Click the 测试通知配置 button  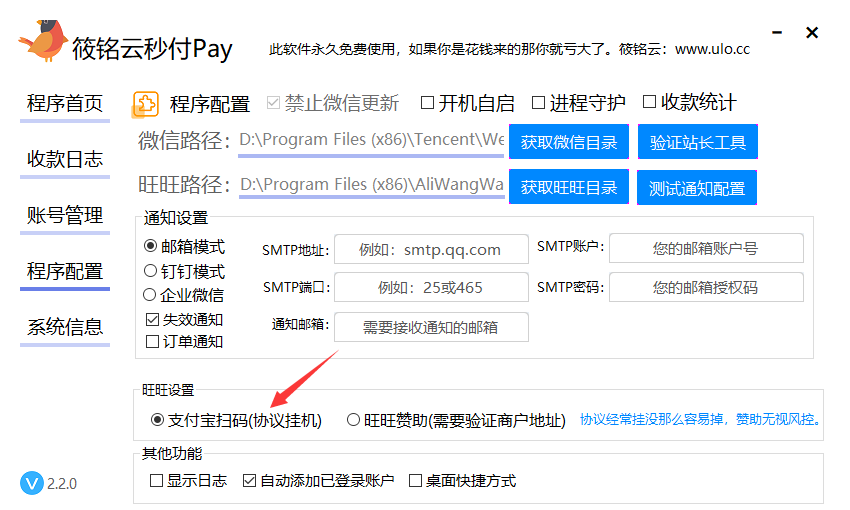click(x=697, y=188)
